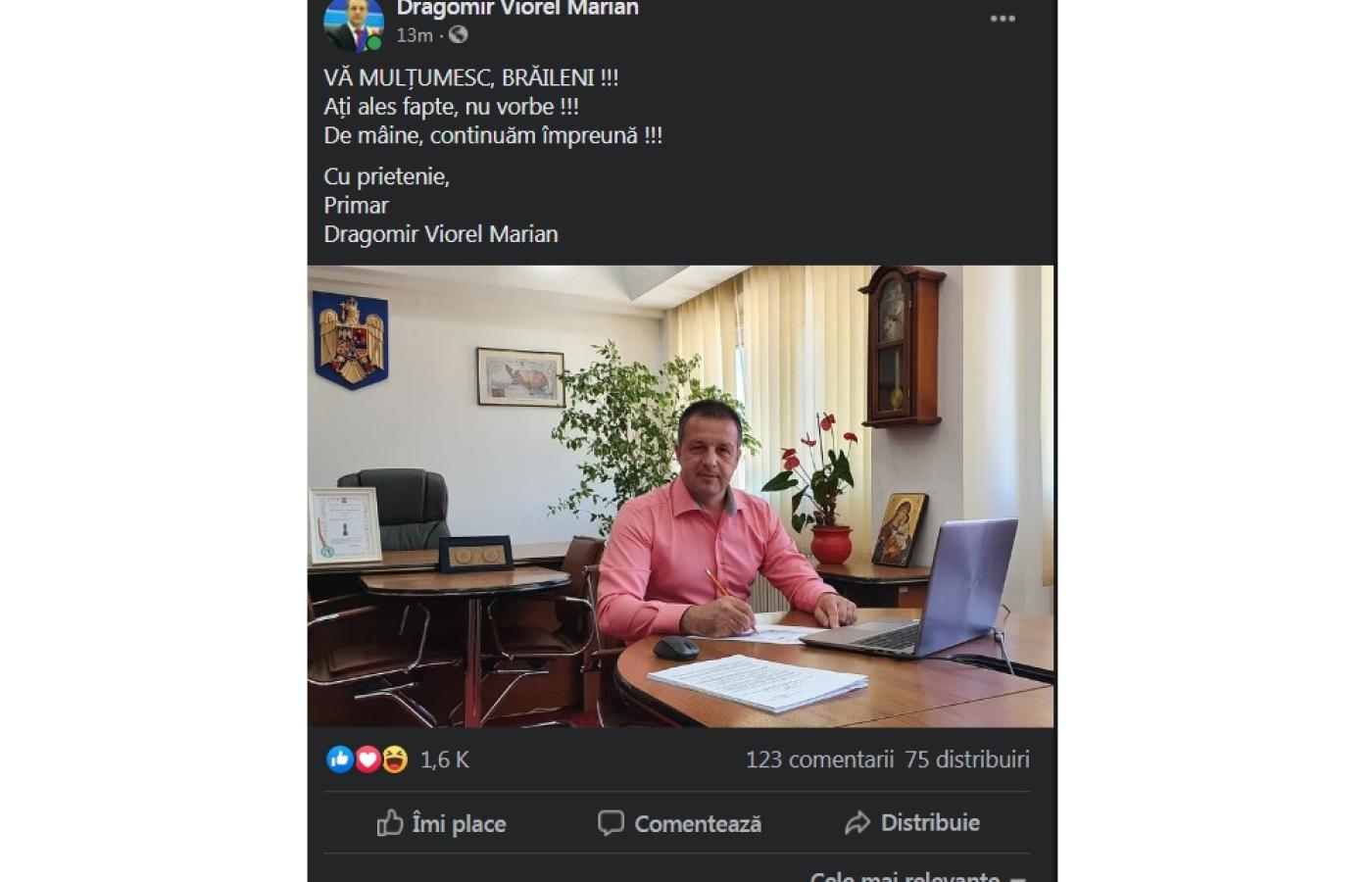Click the blue Like reaction icon
Viewport: 1372px width, 882px height.
point(339,759)
